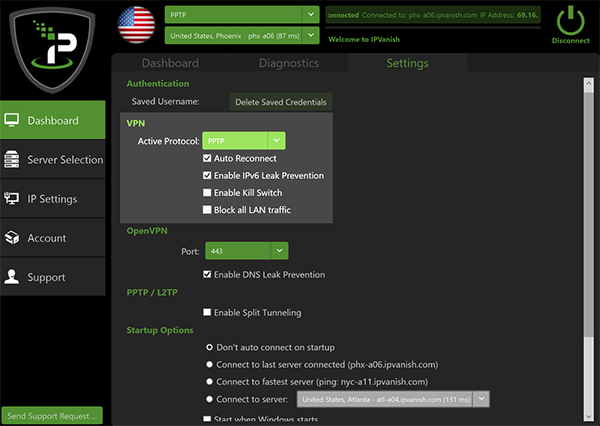Image resolution: width=600 pixels, height=426 pixels.
Task: Uncheck the Auto Reconnect checkbox
Action: coord(207,159)
